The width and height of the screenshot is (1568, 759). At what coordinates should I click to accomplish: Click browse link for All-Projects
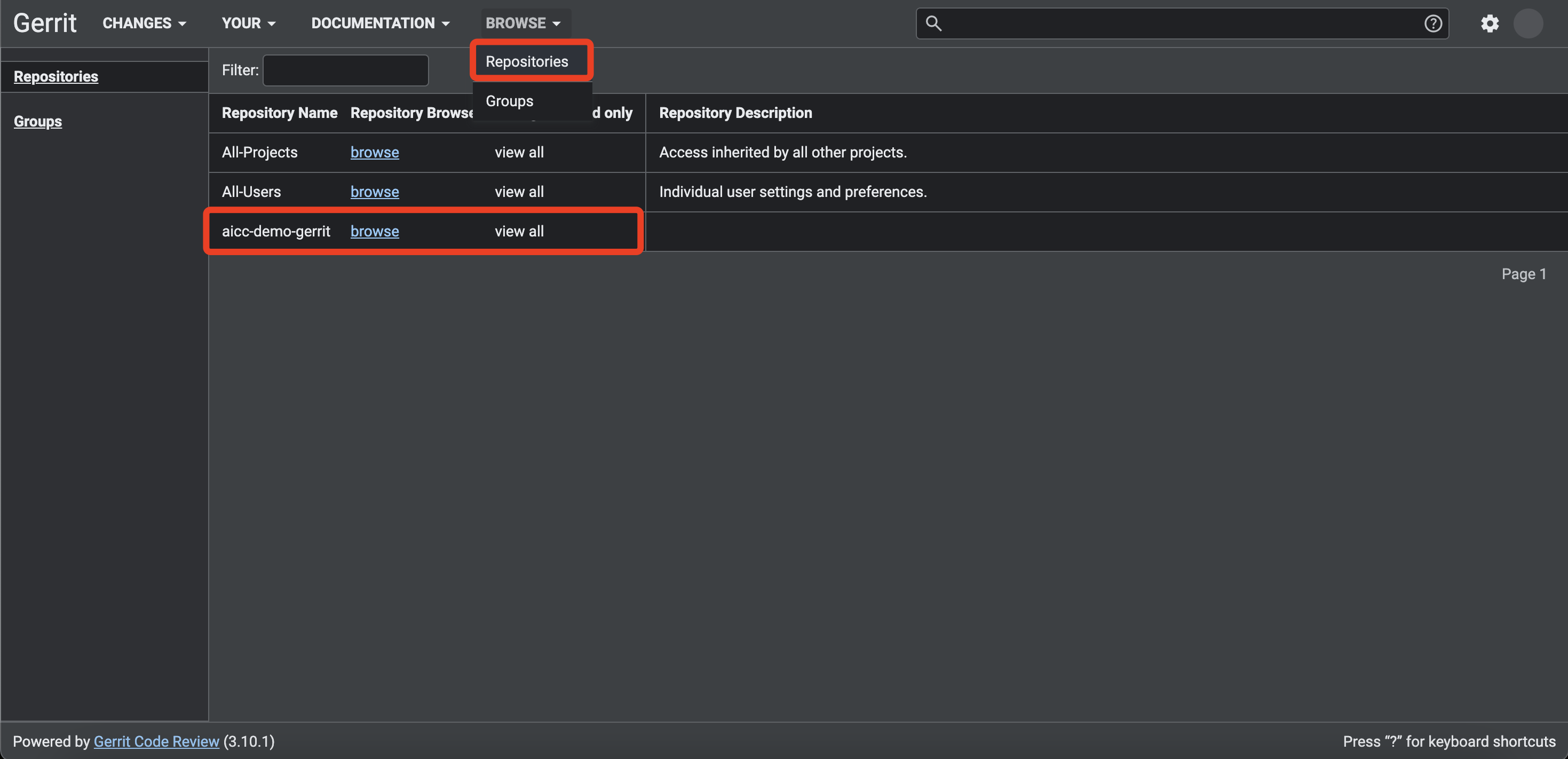374,152
